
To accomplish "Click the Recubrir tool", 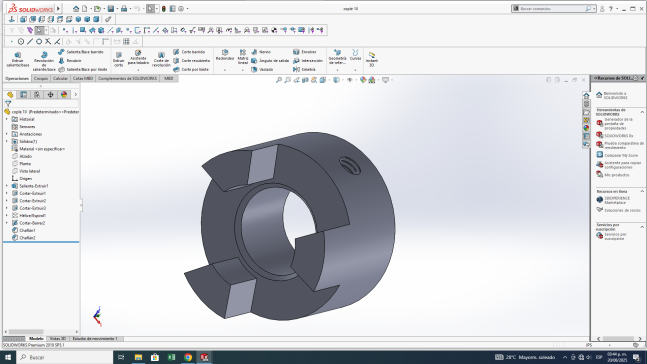I will (70, 61).
